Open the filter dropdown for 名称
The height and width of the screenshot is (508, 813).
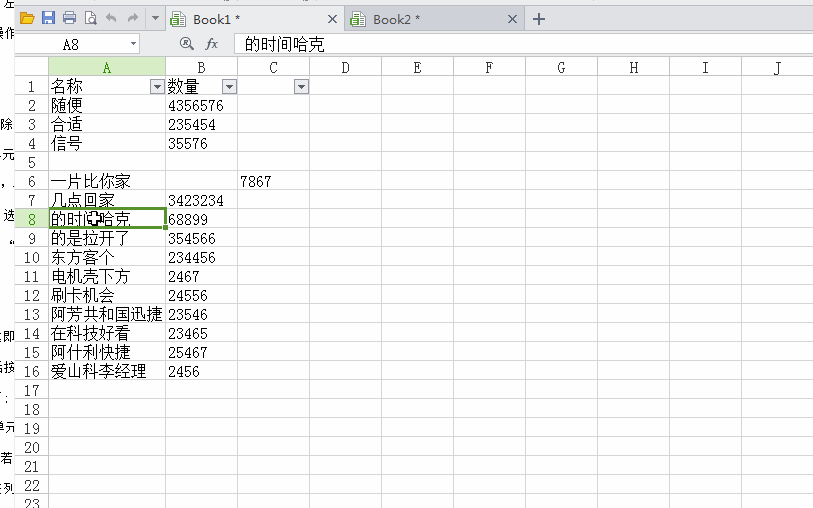click(x=157, y=87)
